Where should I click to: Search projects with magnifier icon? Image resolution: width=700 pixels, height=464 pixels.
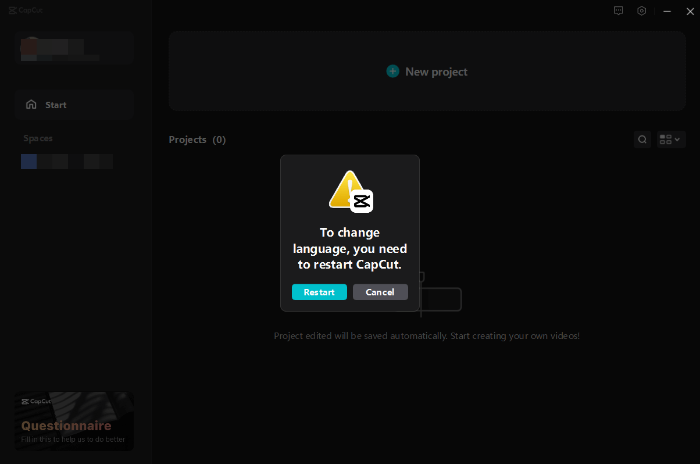(642, 139)
